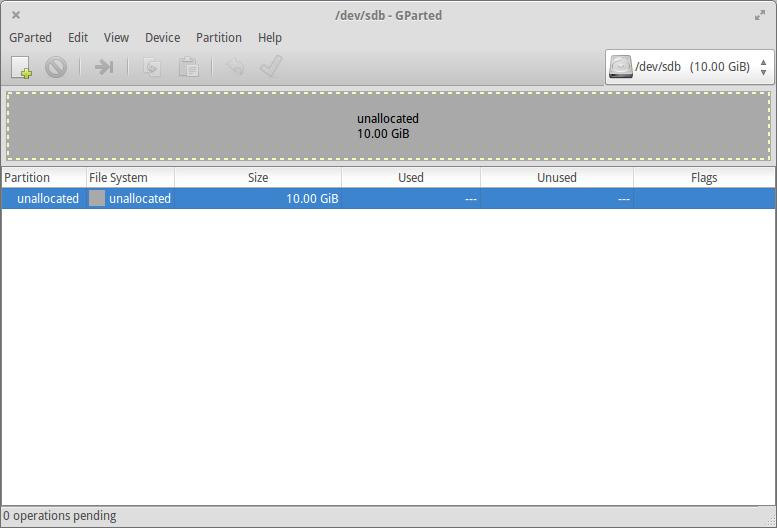The height and width of the screenshot is (528, 777).
Task: Click the unallocated block in disk map
Action: (x=388, y=126)
